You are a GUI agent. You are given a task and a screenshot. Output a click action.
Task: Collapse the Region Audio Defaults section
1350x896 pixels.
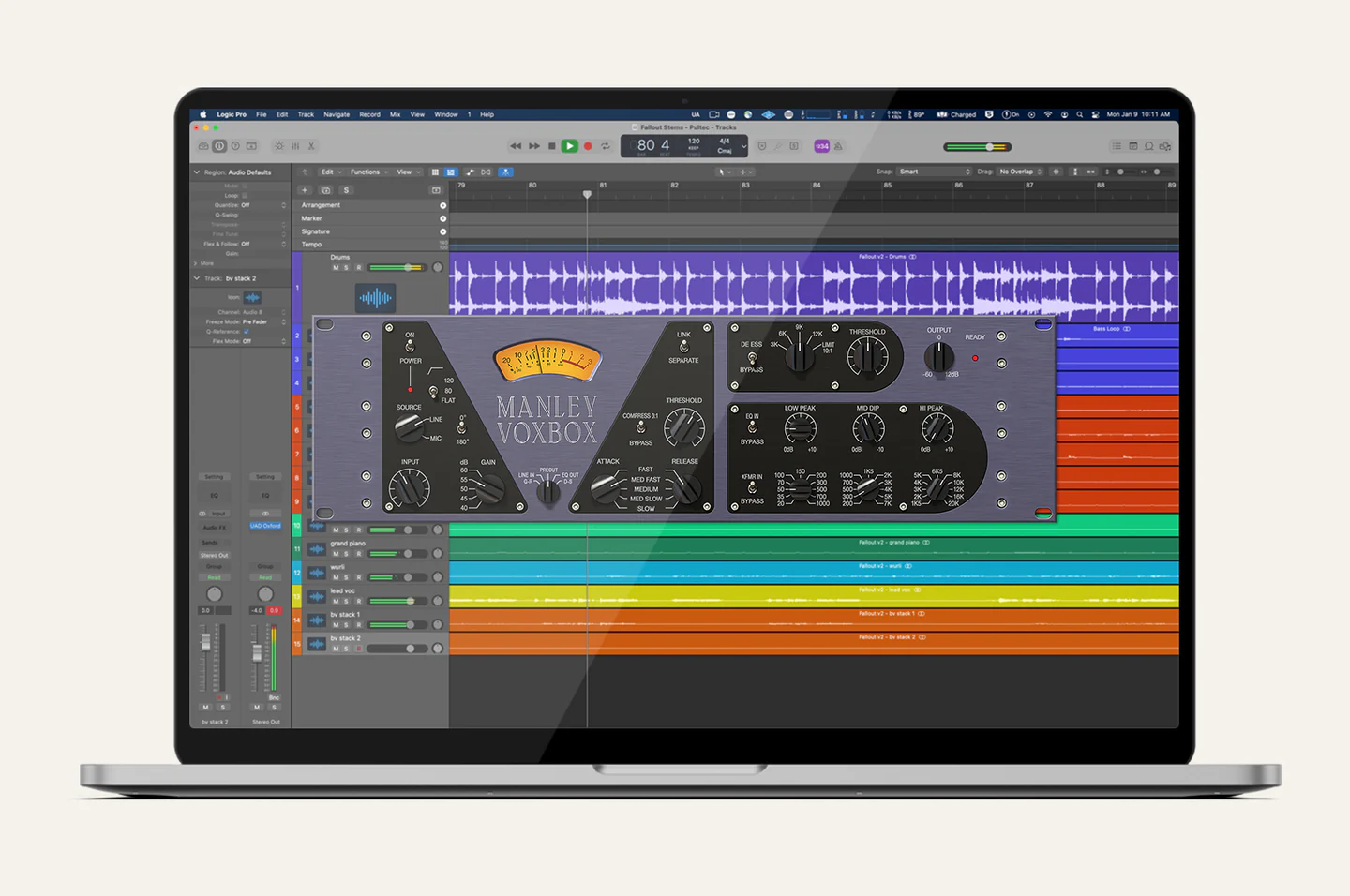[197, 172]
